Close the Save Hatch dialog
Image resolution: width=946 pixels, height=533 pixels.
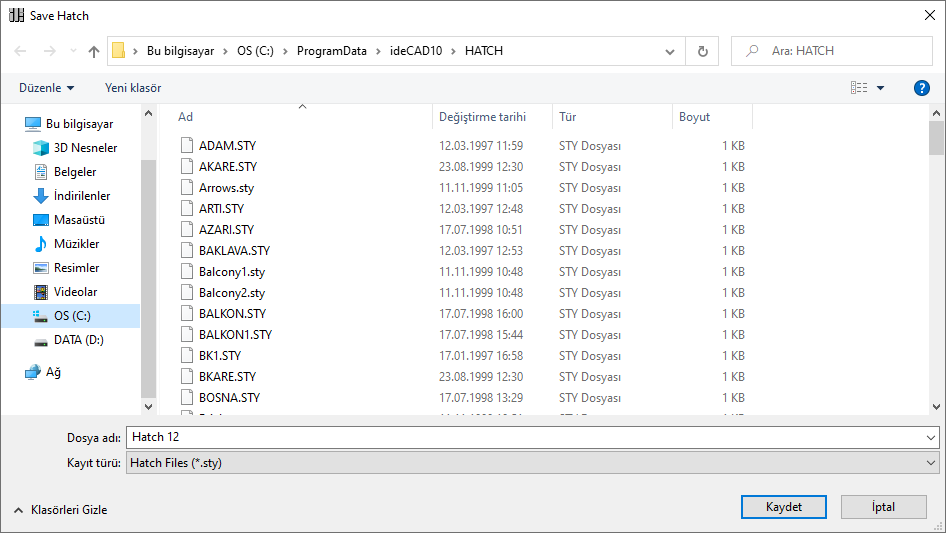coord(930,15)
